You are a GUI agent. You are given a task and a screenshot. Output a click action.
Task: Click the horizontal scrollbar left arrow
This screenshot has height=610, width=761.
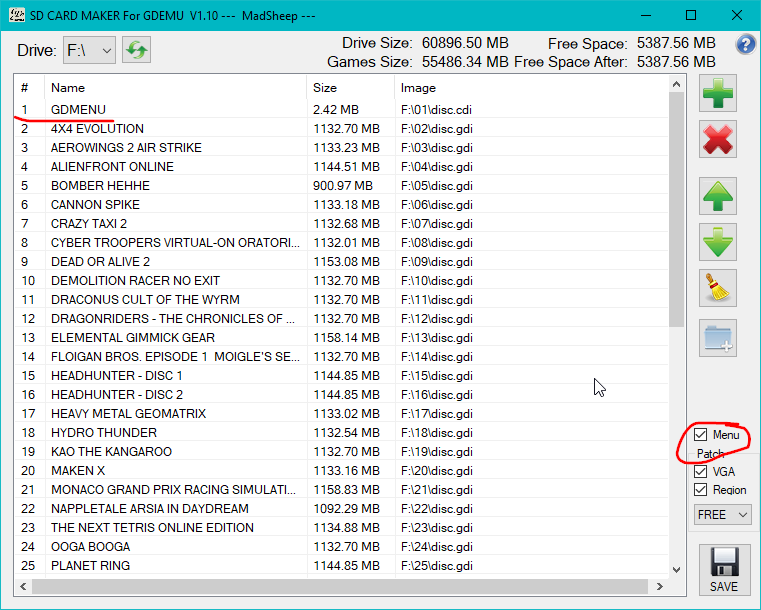[23, 586]
